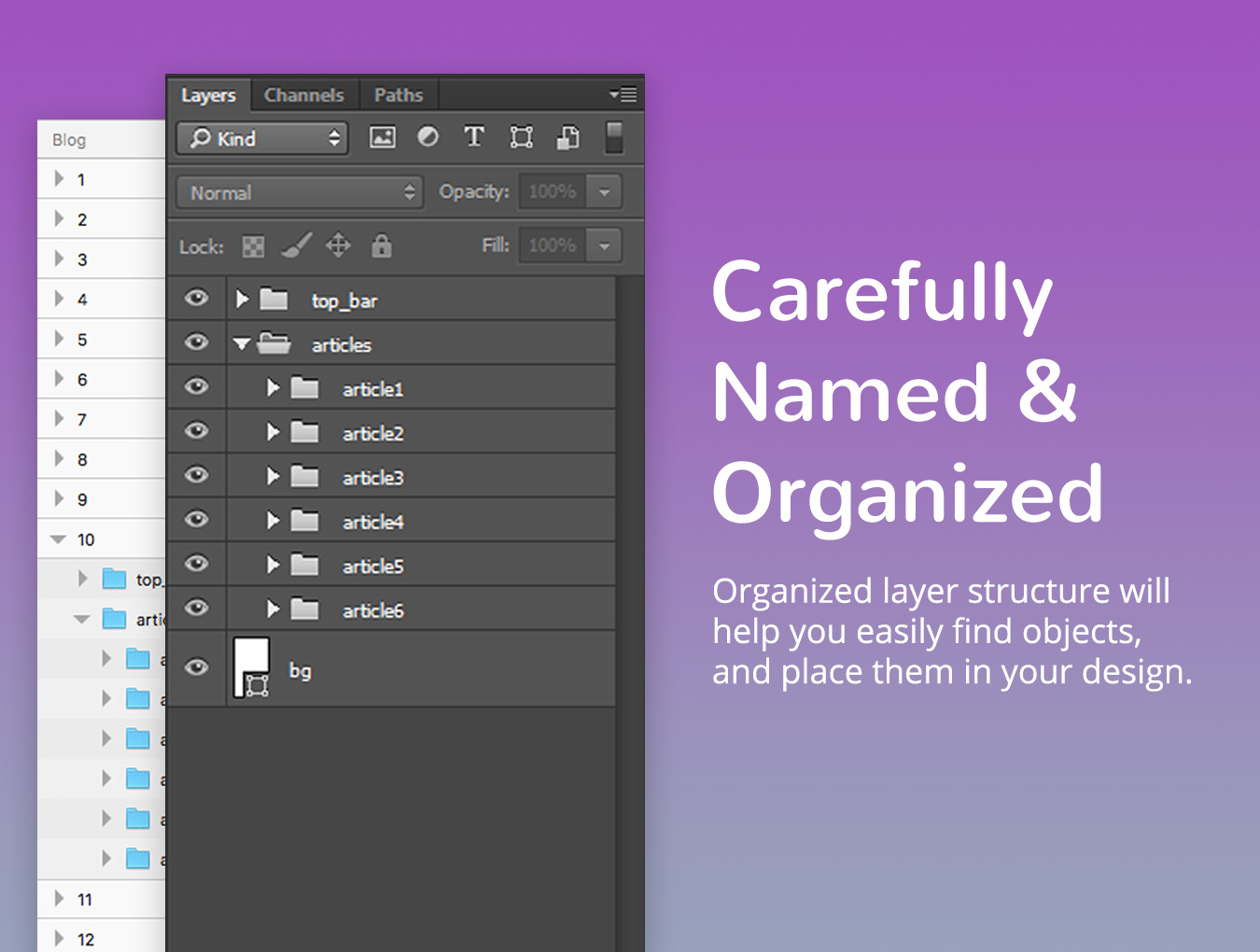The width and height of the screenshot is (1260, 952).
Task: Click lock position move icon
Action: [338, 246]
